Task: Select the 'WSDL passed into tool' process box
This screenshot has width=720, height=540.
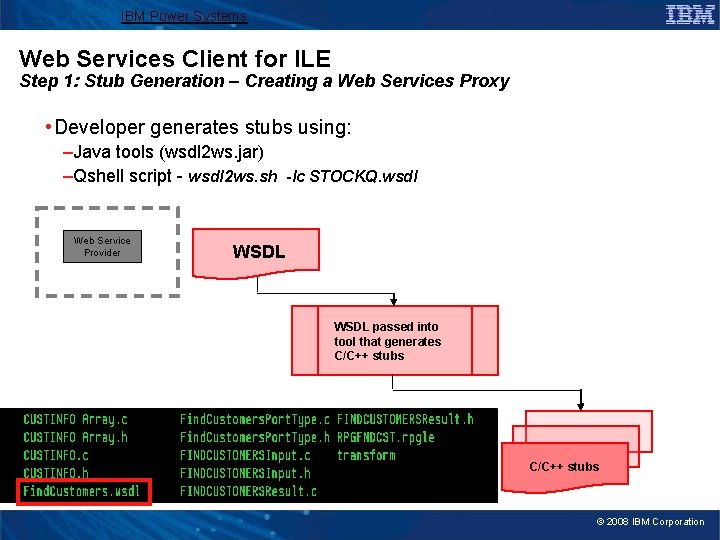Action: (x=395, y=341)
